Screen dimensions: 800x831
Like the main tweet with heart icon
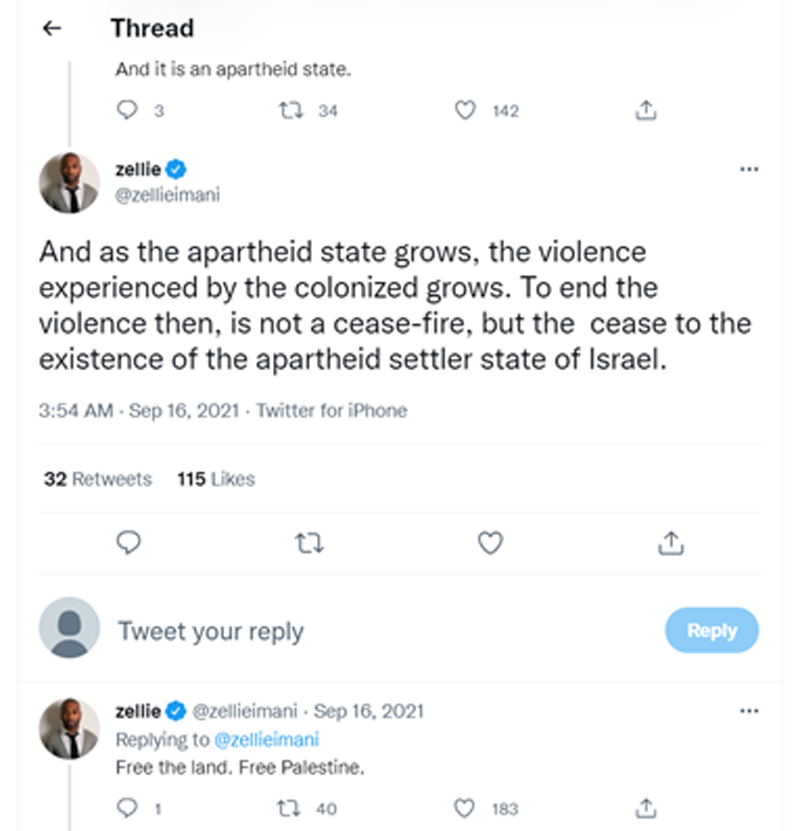click(489, 542)
